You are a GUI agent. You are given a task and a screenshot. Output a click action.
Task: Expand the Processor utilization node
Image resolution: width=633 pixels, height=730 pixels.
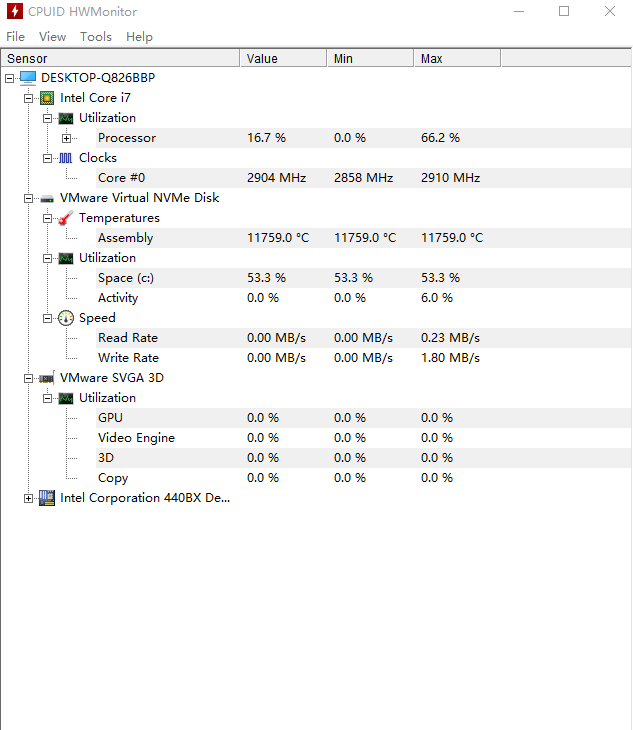pos(67,138)
